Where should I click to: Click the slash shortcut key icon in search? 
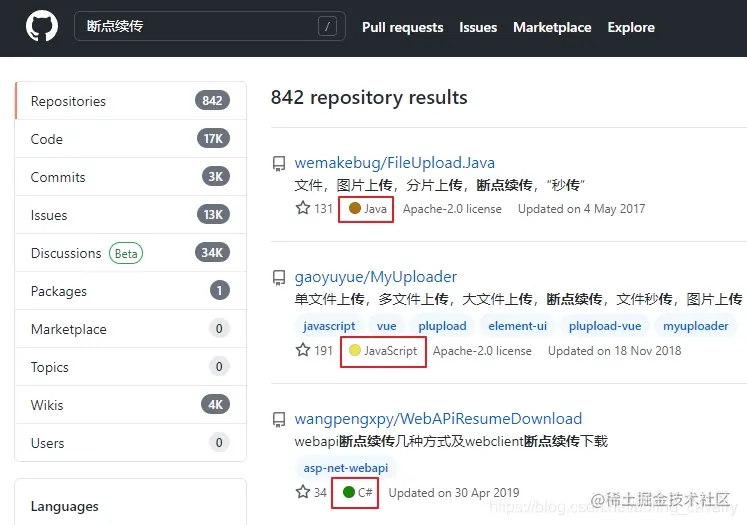327,26
